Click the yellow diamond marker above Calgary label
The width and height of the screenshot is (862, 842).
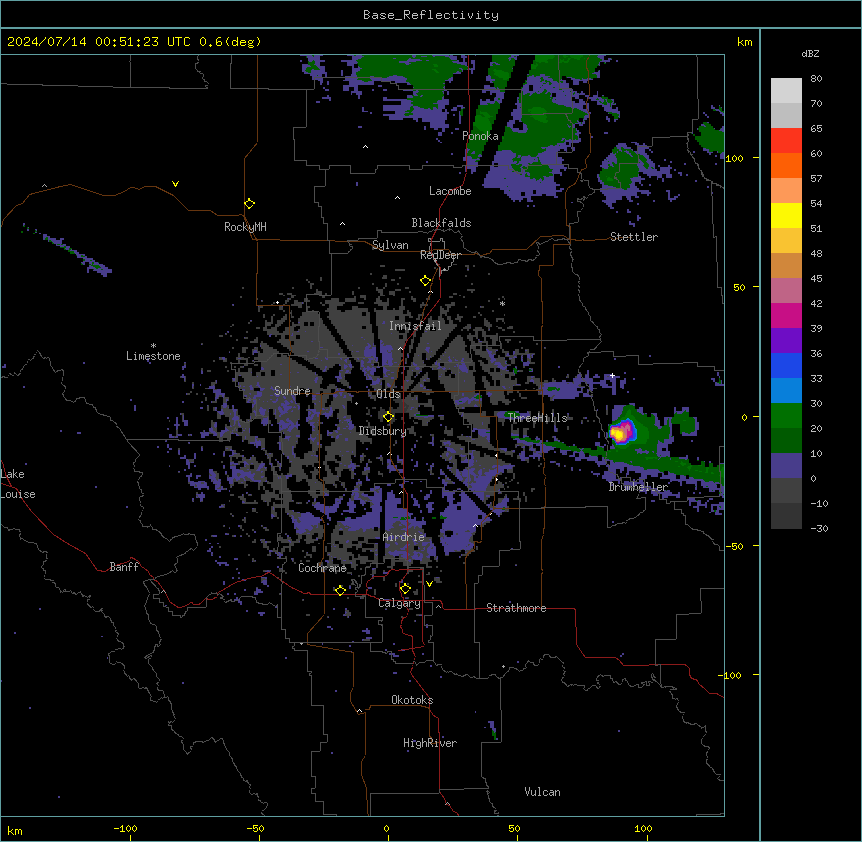(x=405, y=589)
